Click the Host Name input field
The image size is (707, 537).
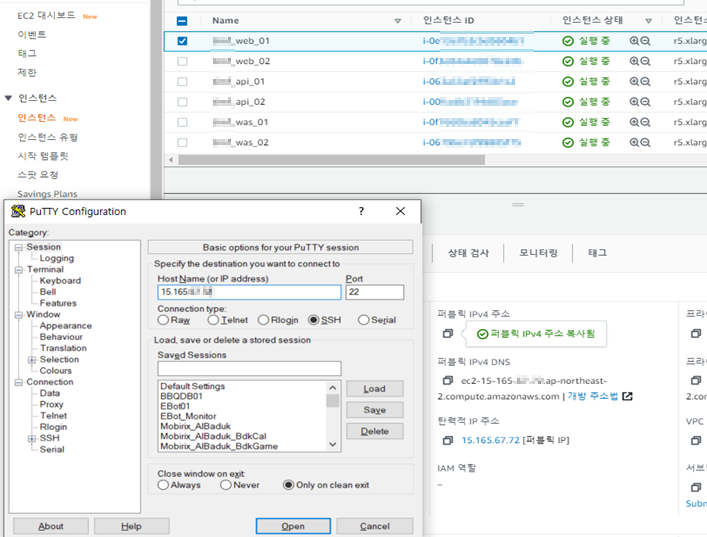(248, 293)
